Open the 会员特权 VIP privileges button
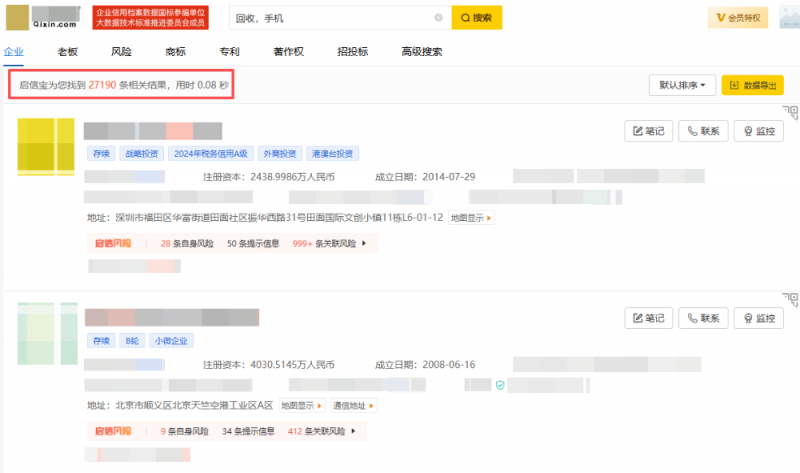Screen dimensions: 800x473 [738, 18]
